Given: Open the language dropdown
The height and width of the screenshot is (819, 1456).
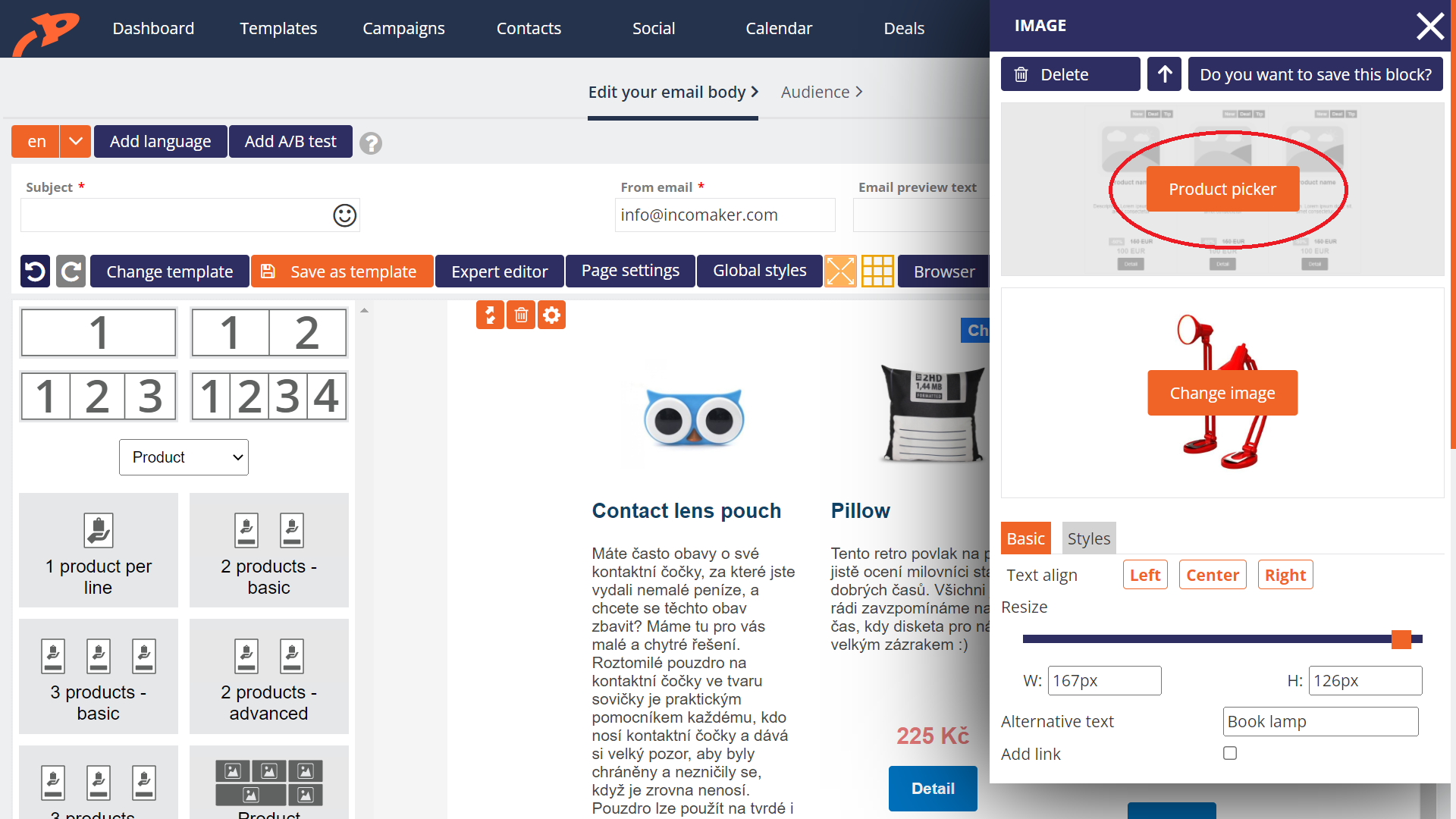Looking at the screenshot, I should (75, 141).
